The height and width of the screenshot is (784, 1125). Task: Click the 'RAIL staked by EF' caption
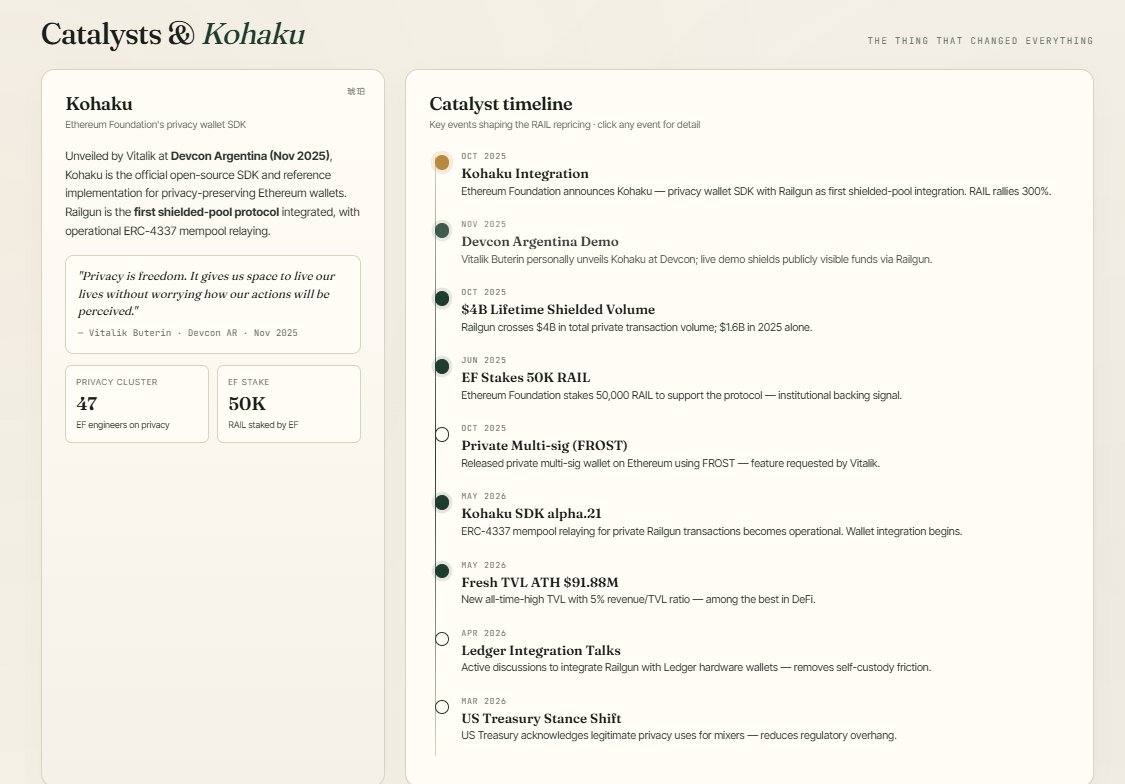(263, 425)
